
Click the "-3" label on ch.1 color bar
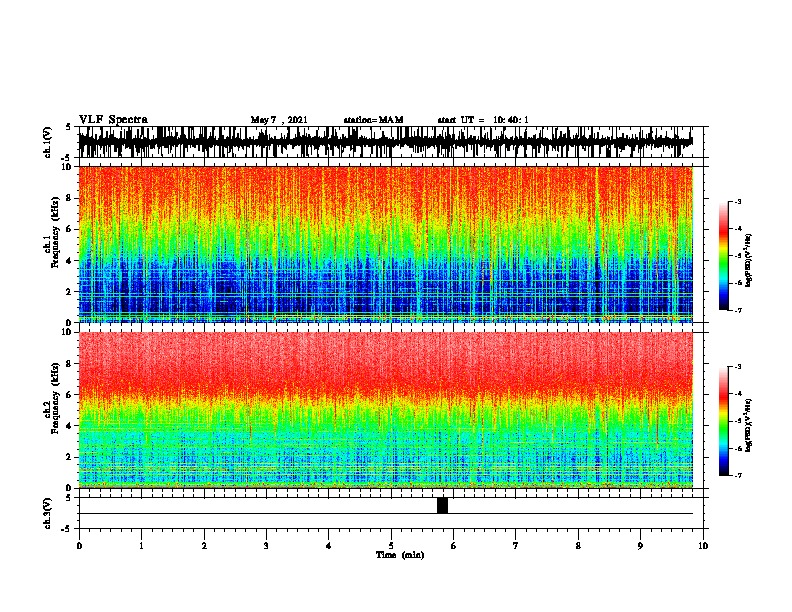pos(737,202)
